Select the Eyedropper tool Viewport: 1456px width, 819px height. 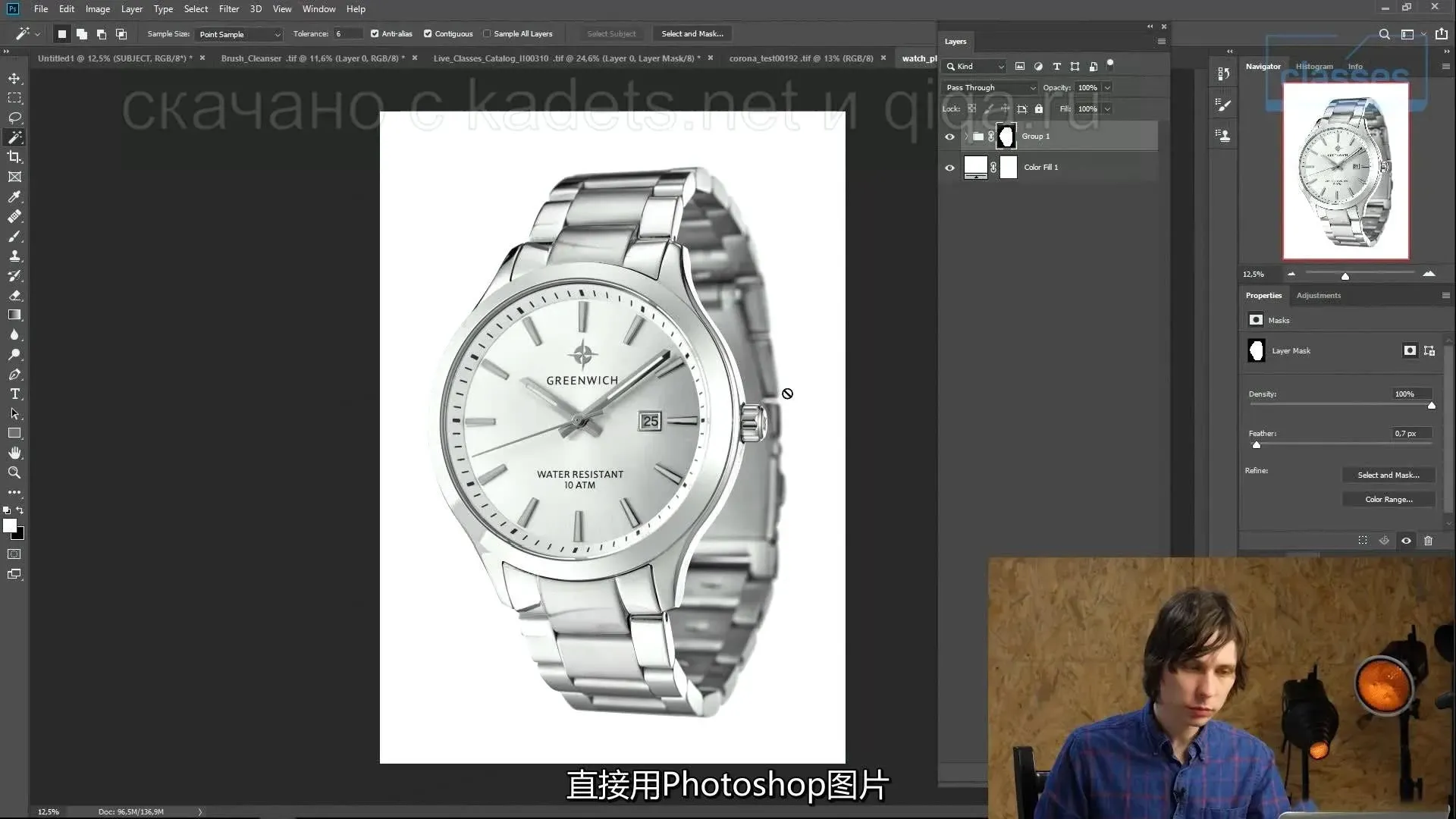(x=14, y=196)
